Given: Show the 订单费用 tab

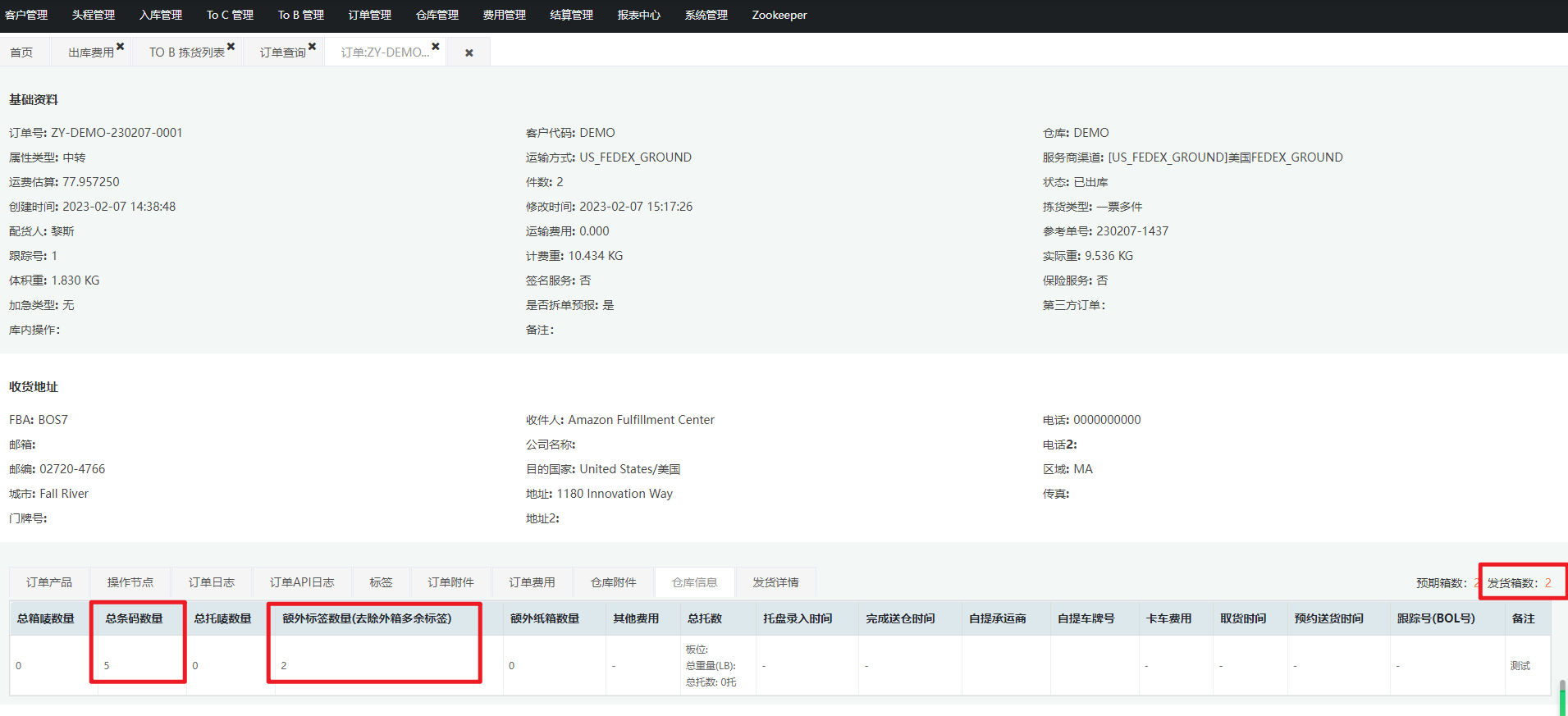Looking at the screenshot, I should [532, 582].
